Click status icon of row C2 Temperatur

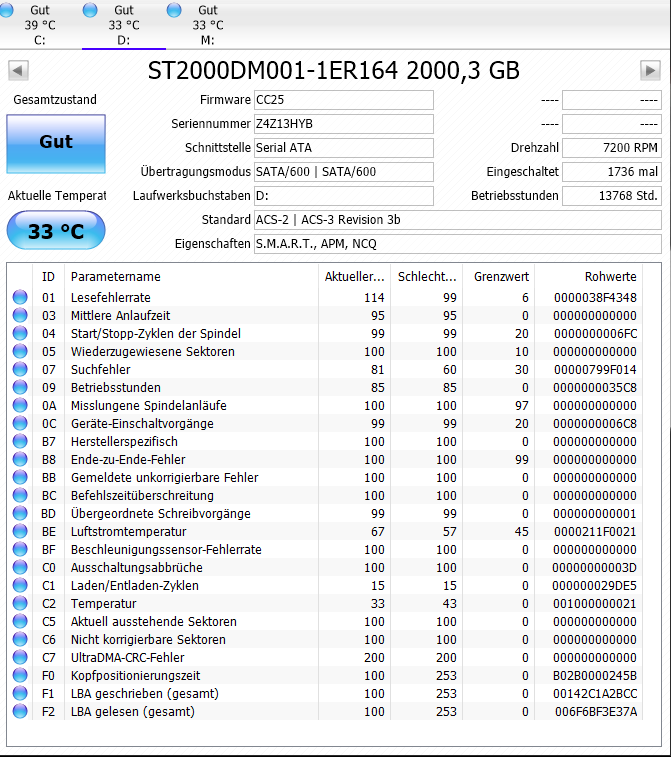click(x=20, y=603)
